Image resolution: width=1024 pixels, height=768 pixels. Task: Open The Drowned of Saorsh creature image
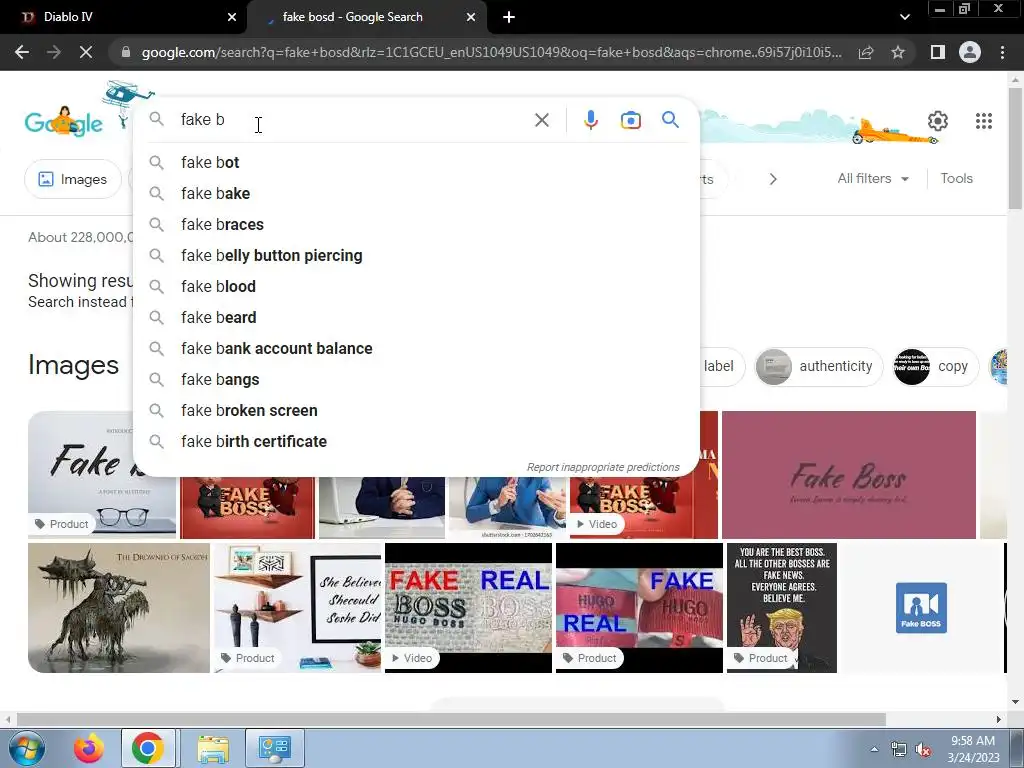[x=119, y=607]
